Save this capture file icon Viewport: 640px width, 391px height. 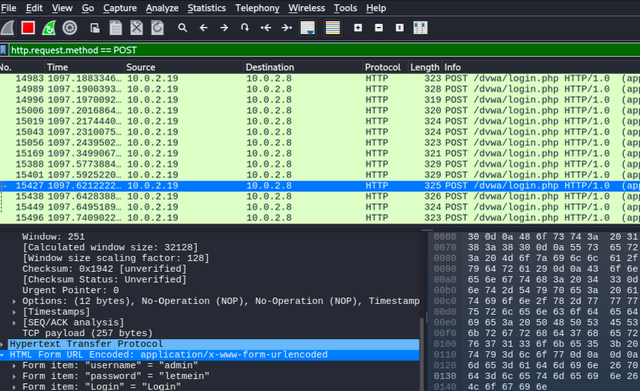click(116, 28)
